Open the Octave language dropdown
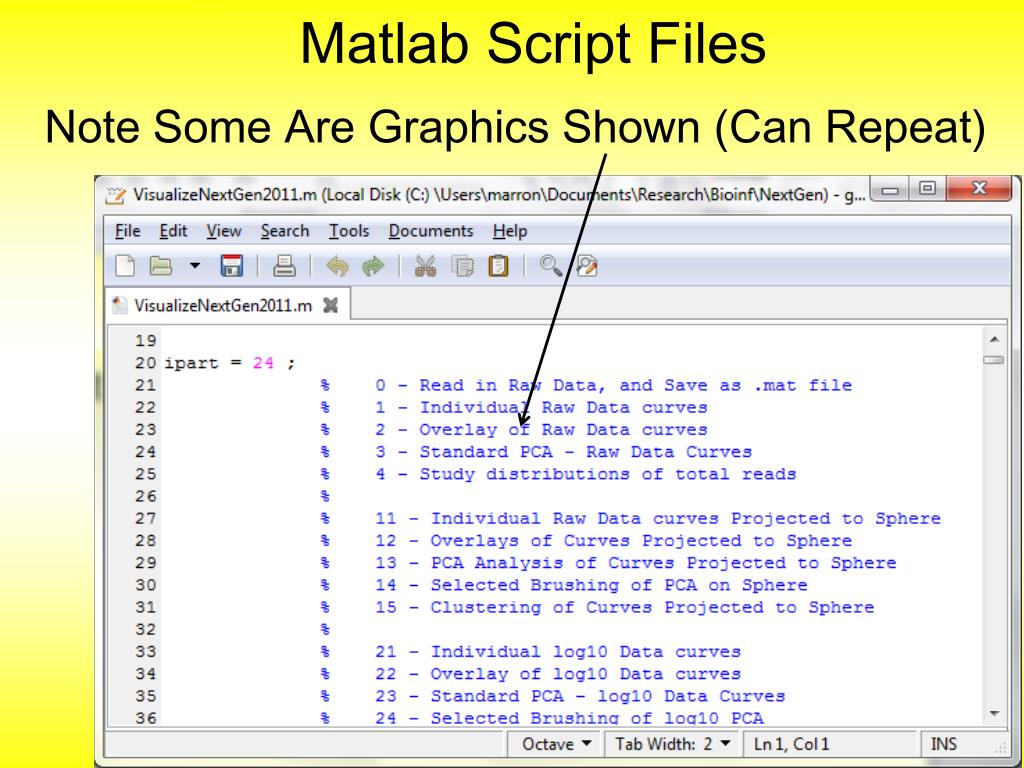 [x=556, y=744]
